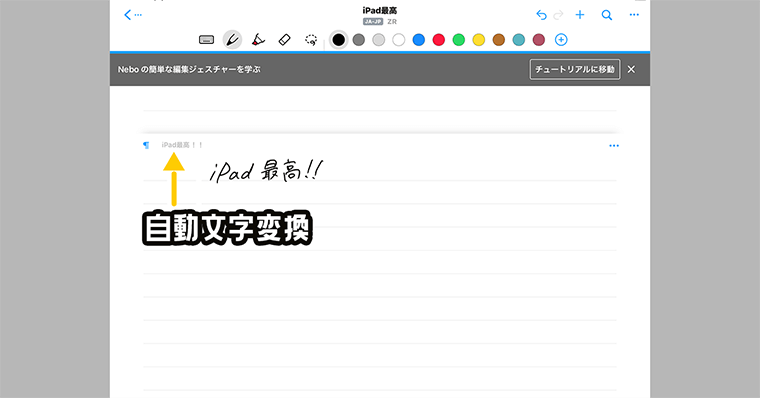This screenshot has width=760, height=398.
Task: Tap the iPad最高 page title
Action: (380, 10)
